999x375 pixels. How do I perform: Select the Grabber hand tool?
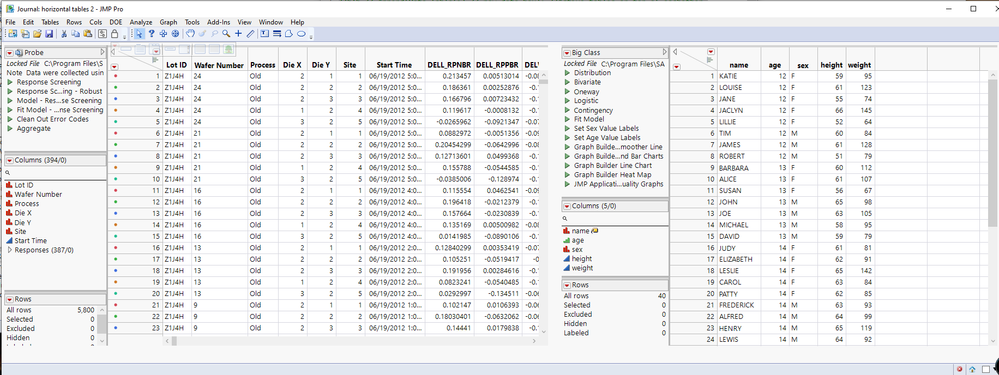(x=190, y=34)
